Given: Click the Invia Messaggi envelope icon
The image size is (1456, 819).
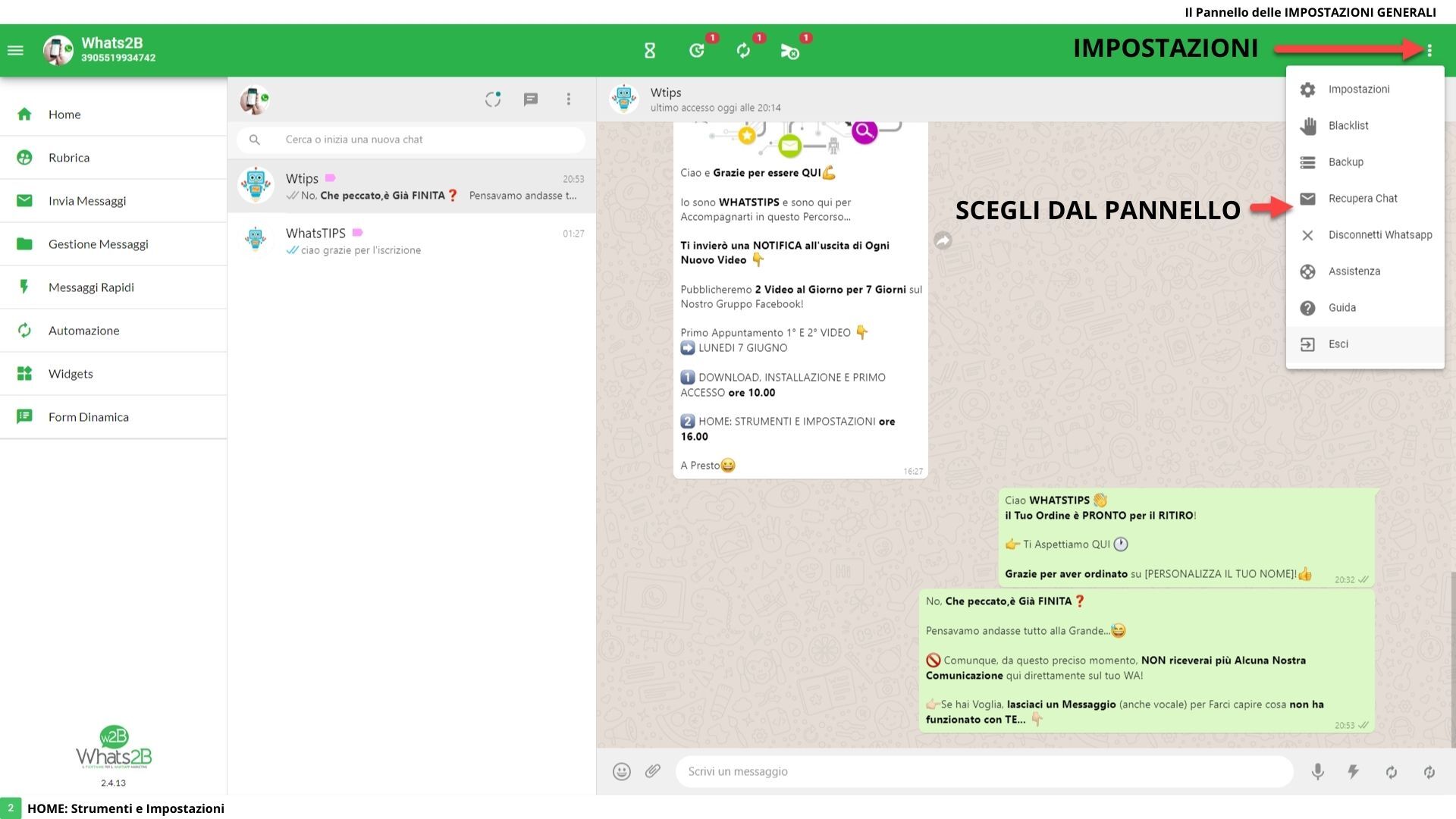Looking at the screenshot, I should (24, 201).
